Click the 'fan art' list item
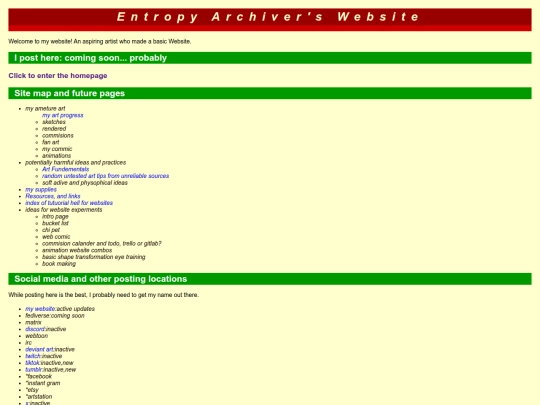Viewport: 540px width, 405px height. coord(51,142)
